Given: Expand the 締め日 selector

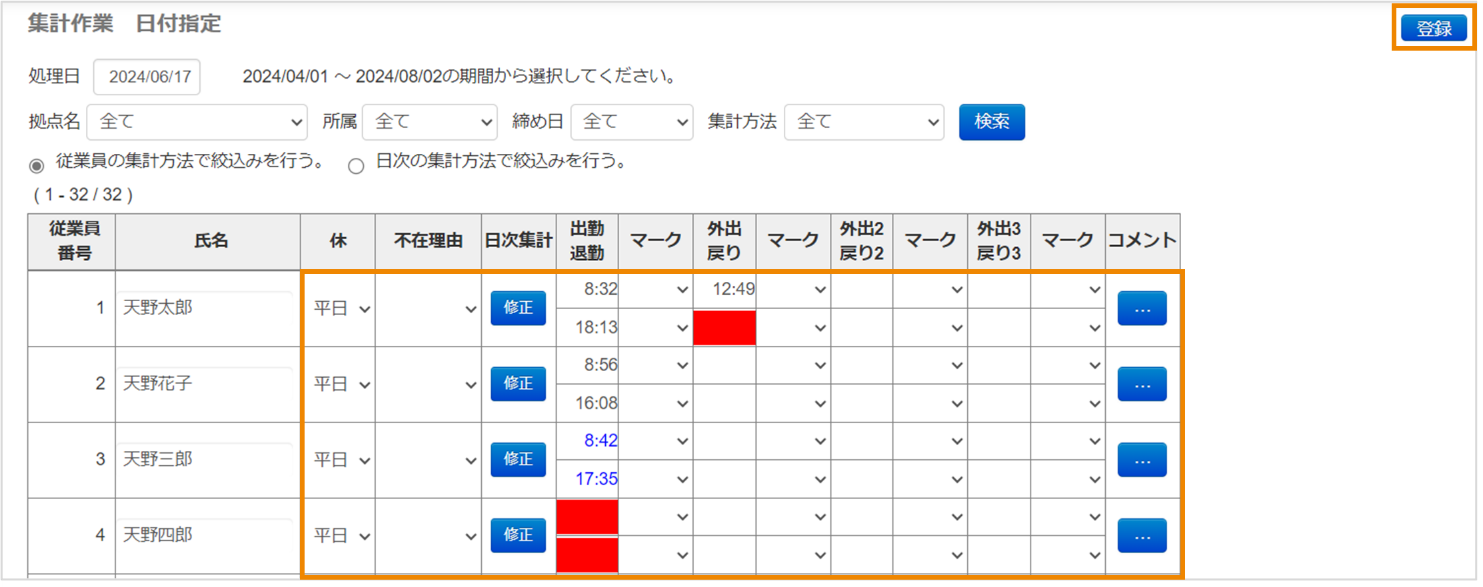Looking at the screenshot, I should (632, 122).
